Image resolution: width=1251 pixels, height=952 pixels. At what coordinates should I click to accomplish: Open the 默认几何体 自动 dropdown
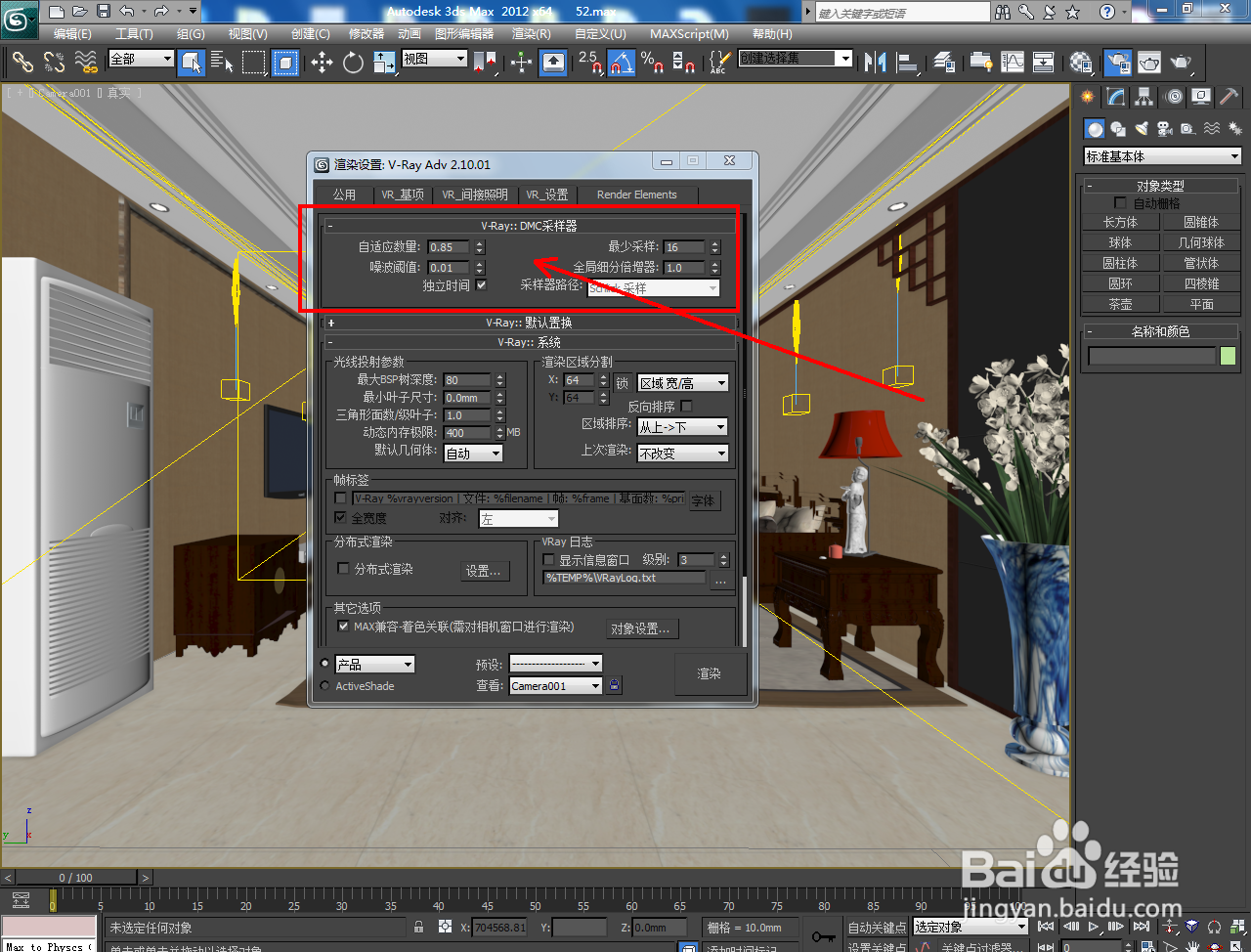(473, 454)
